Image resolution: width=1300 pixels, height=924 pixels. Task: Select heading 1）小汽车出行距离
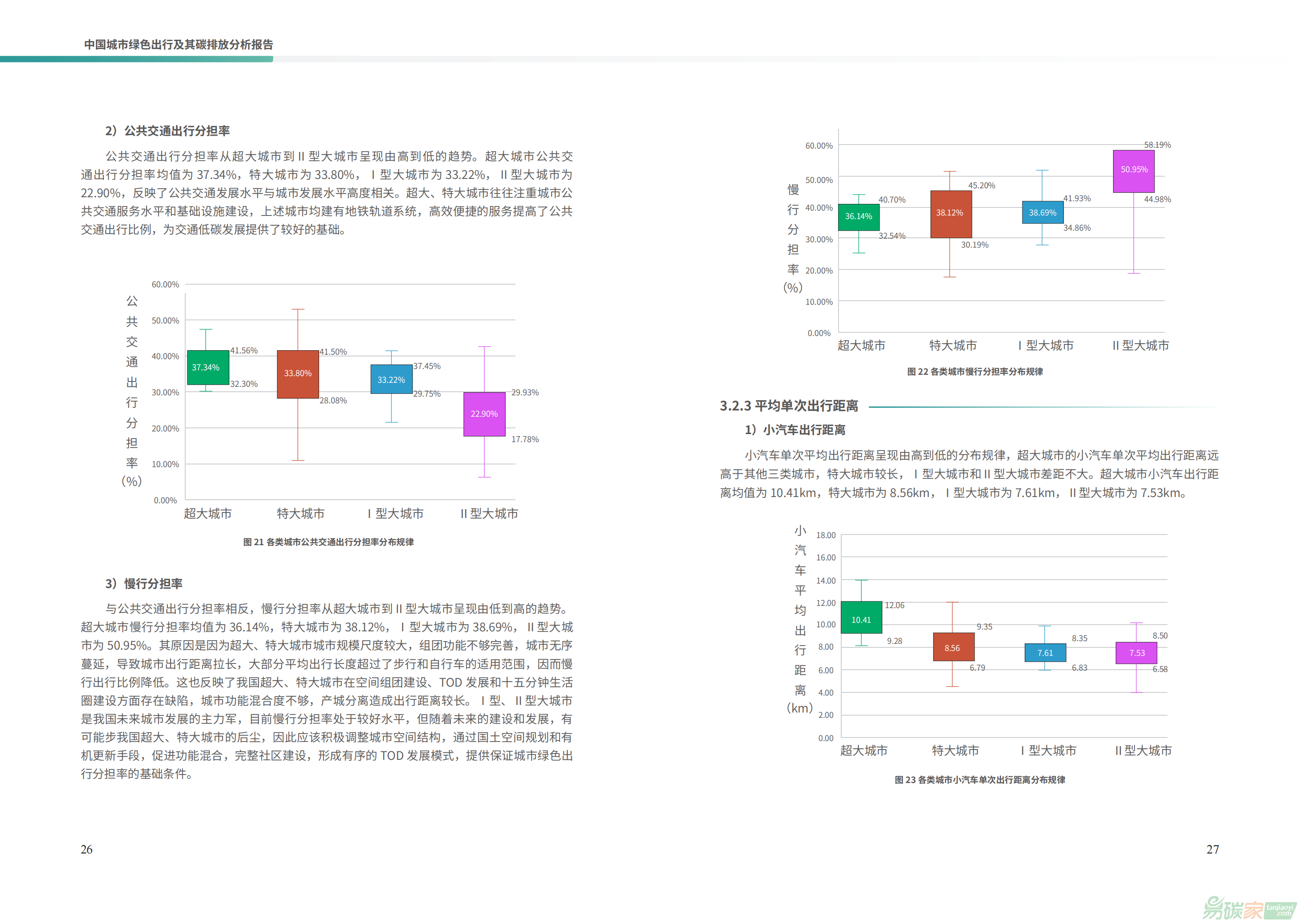click(794, 430)
